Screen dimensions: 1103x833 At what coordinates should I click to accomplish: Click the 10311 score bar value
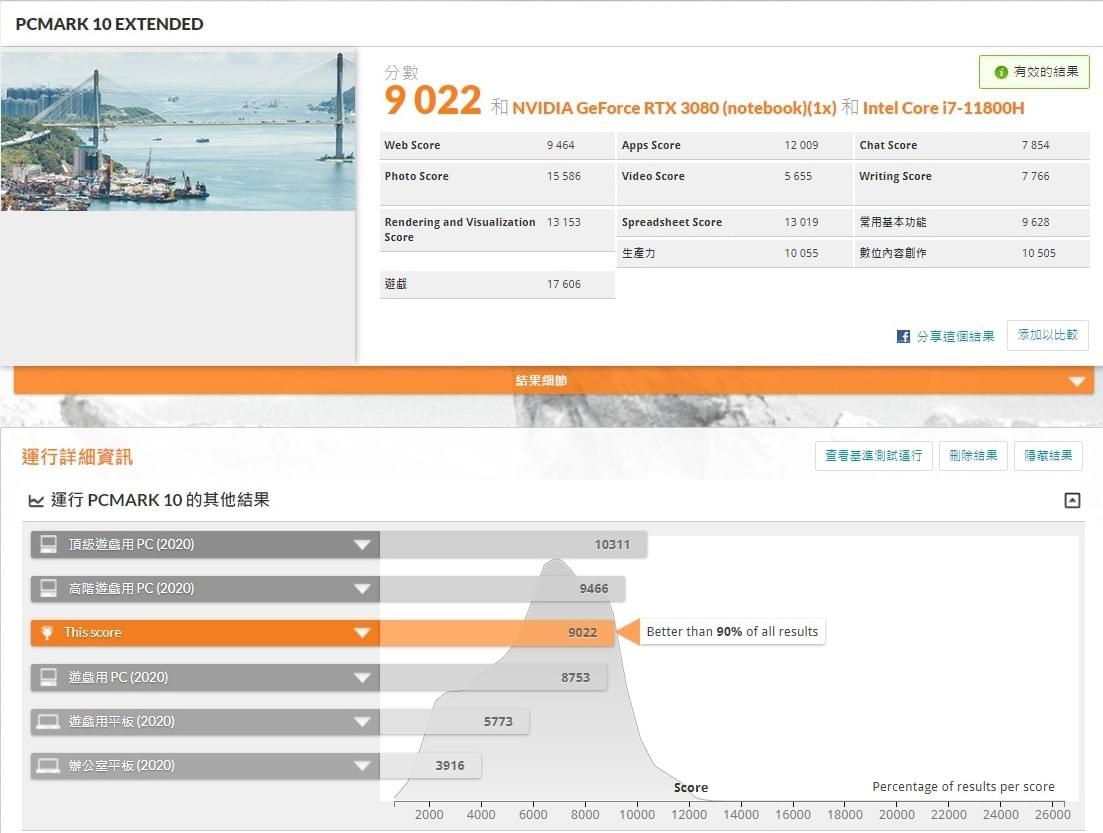tap(612, 545)
